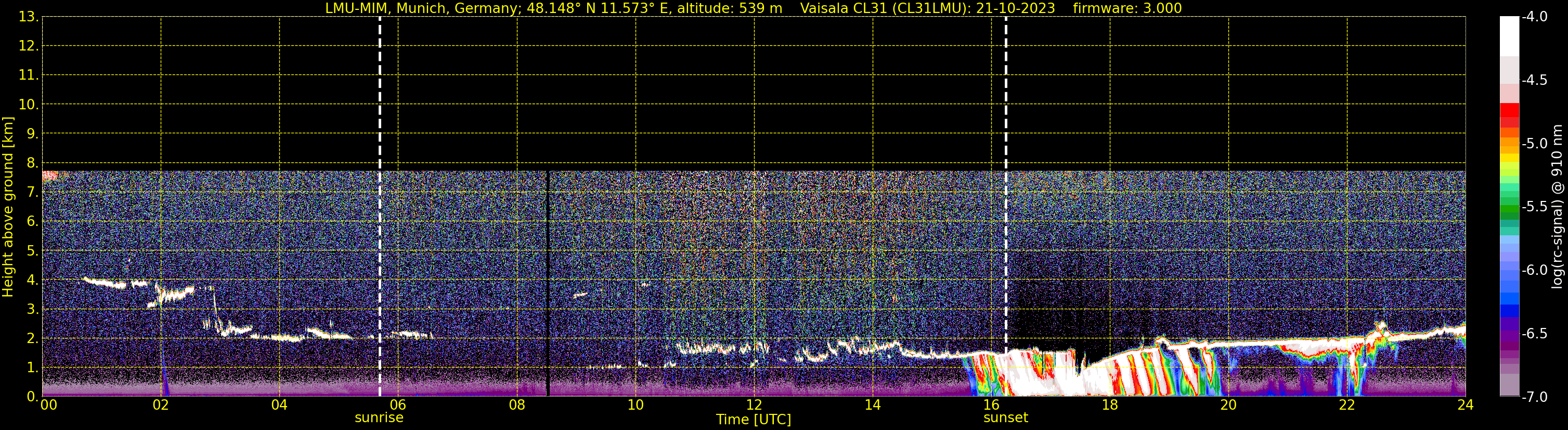The image size is (1568, 430).
Task: Click the "log(rc-signal) @ 910 nm" colorbar label
Action: click(x=1558, y=207)
